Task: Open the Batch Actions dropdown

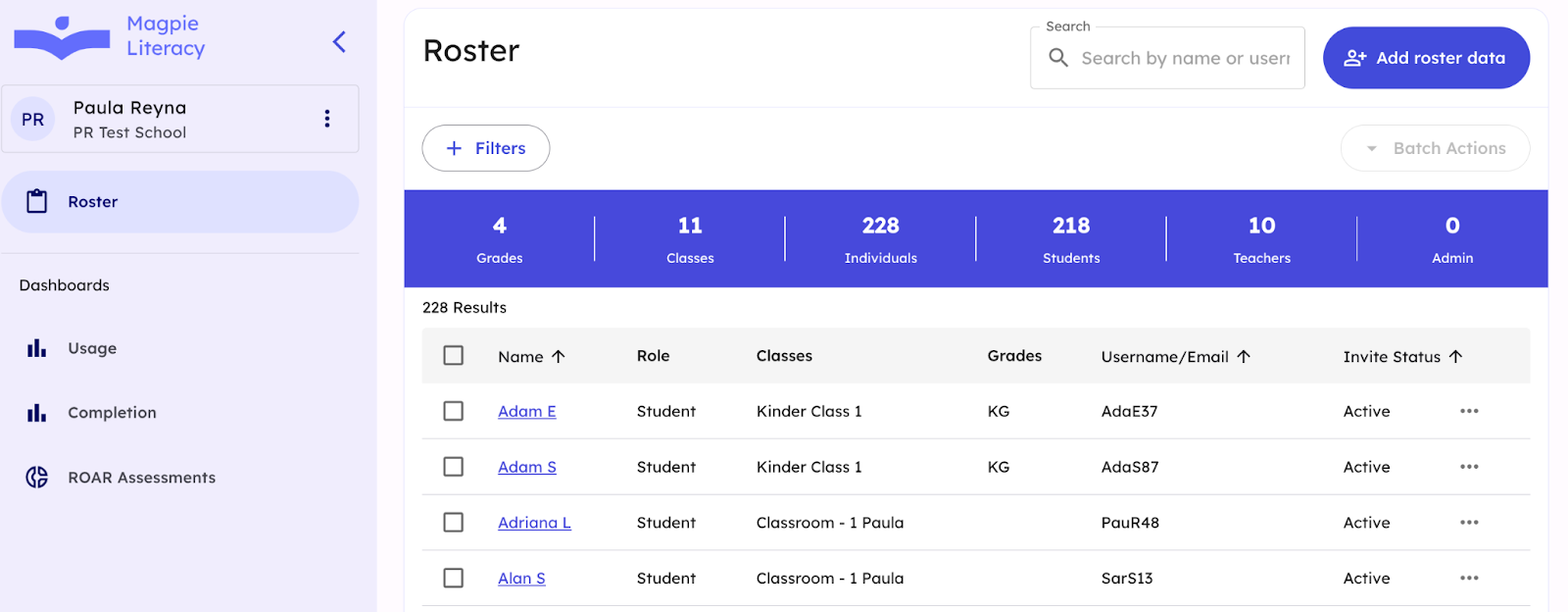Action: click(x=1435, y=148)
